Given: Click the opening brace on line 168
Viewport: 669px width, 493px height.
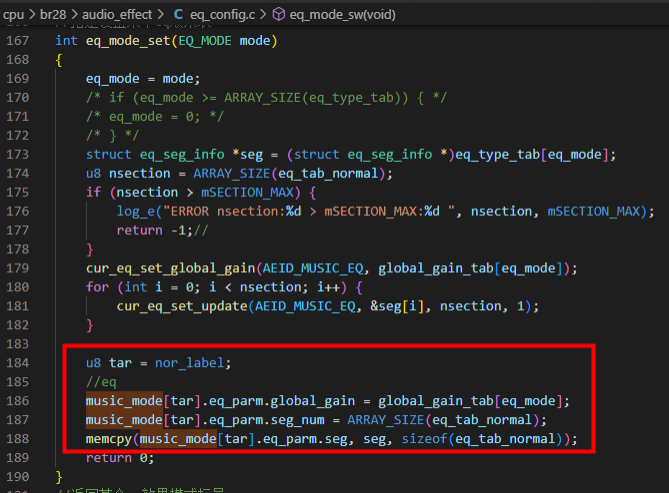Looking at the screenshot, I should pyautogui.click(x=59, y=60).
